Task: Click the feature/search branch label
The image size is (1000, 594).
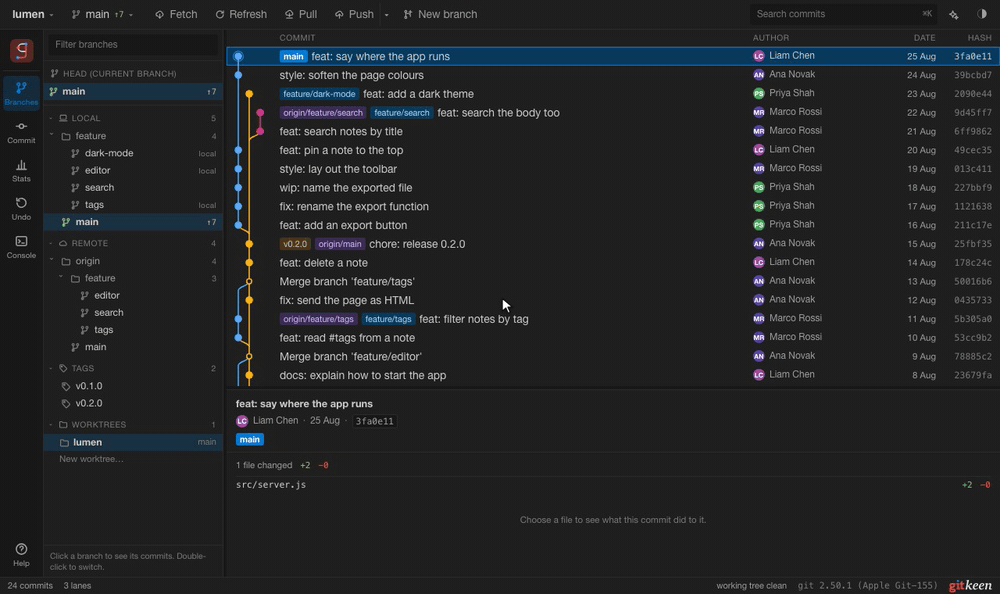Action: tap(401, 113)
